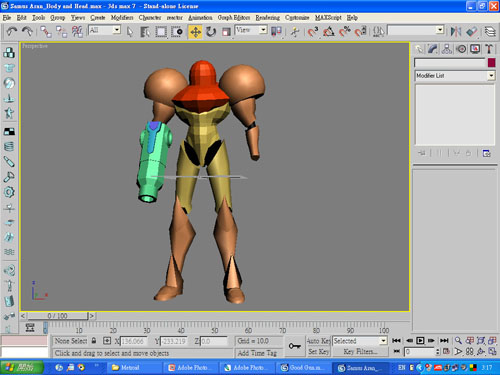Switch to the Utilities hammer tab
The height and width of the screenshot is (375, 500).
pyautogui.click(x=489, y=49)
